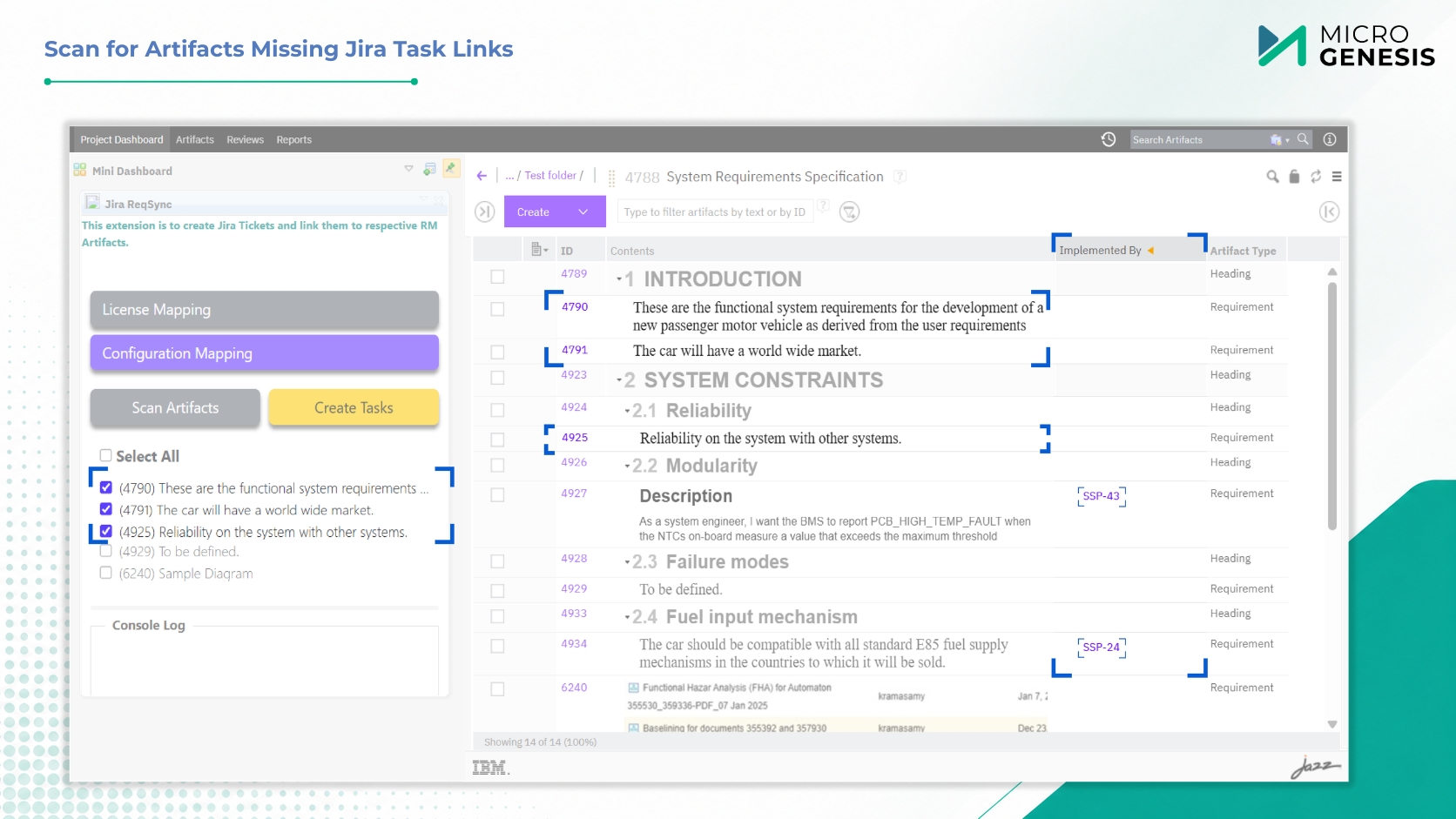
Task: Click the Jira ReqSync widget icon
Action: (92, 203)
